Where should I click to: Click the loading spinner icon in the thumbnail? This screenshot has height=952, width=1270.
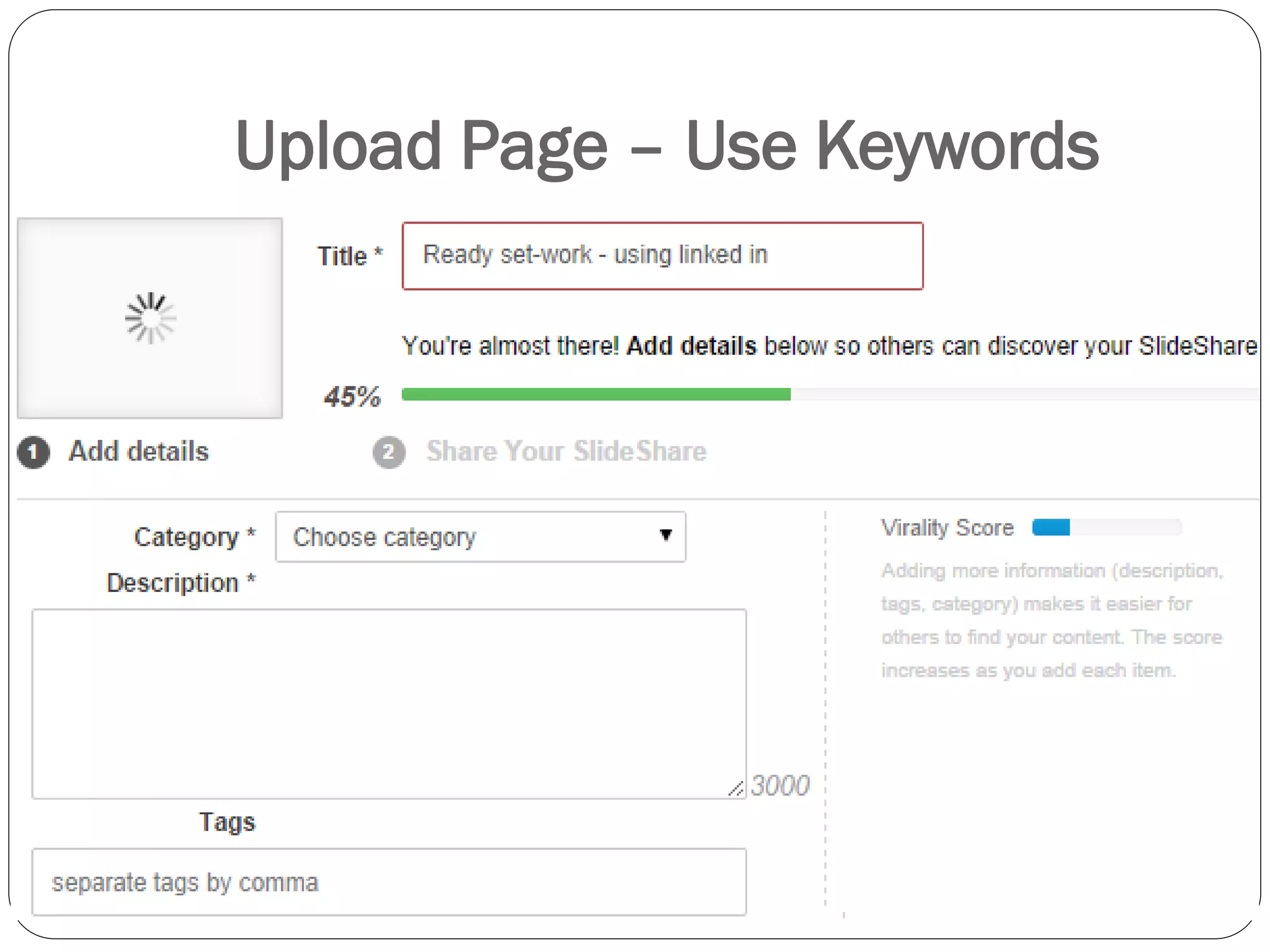[150, 318]
